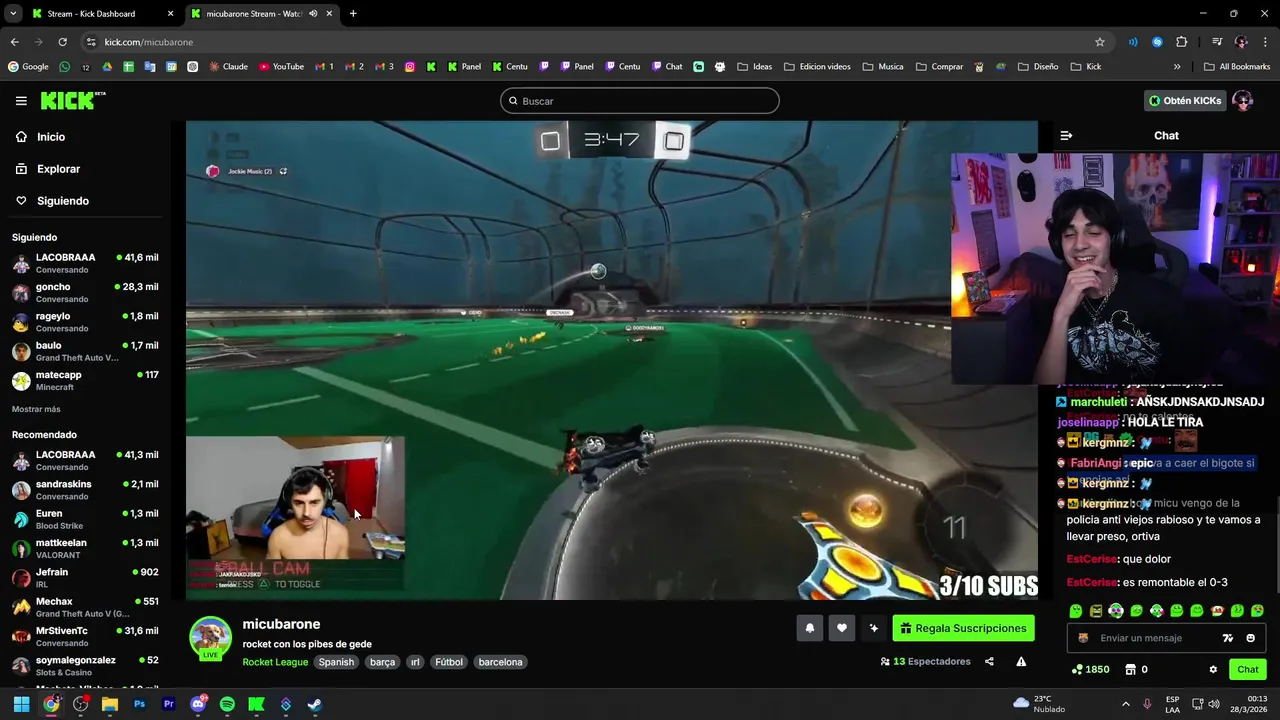
Task: Send message with green Chat button
Action: tap(1248, 669)
